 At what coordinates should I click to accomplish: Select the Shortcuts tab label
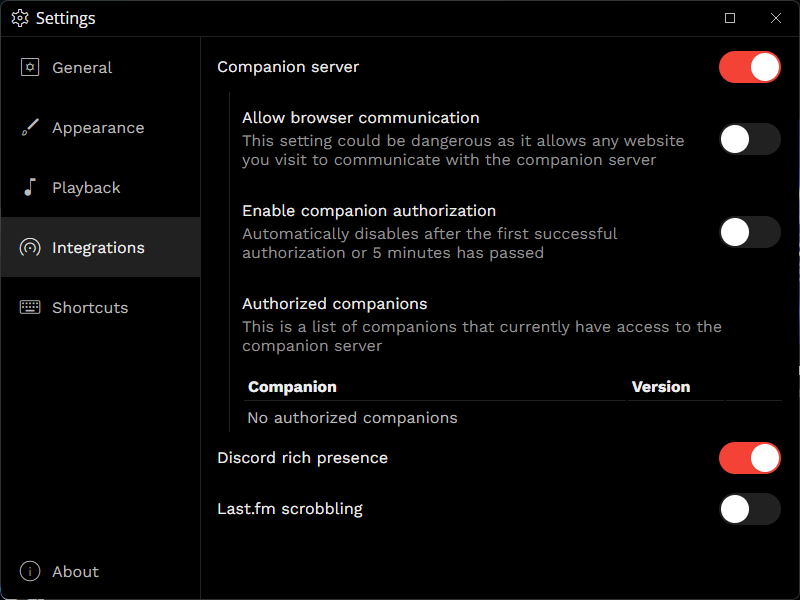pyautogui.click(x=90, y=308)
